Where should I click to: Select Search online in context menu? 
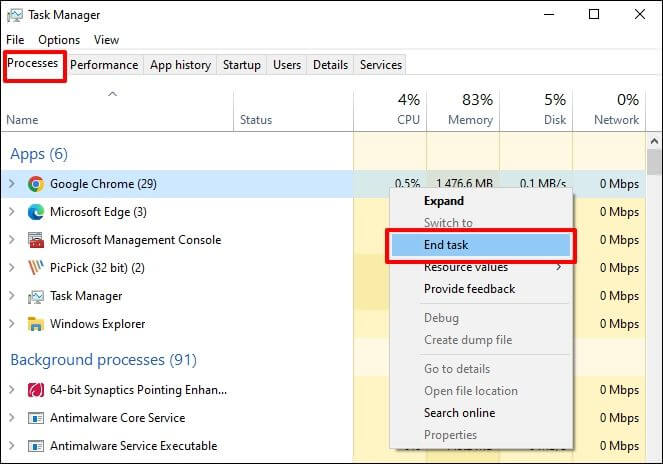(x=481, y=413)
